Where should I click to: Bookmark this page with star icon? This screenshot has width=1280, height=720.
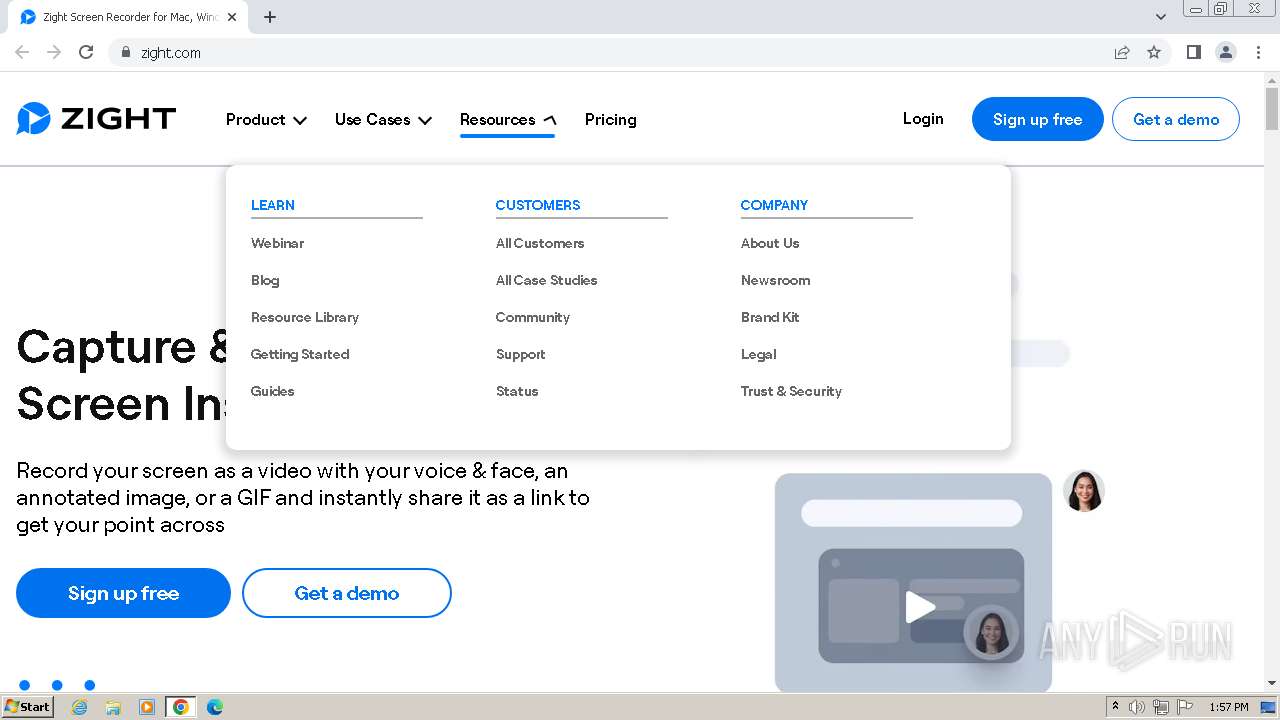click(1154, 52)
